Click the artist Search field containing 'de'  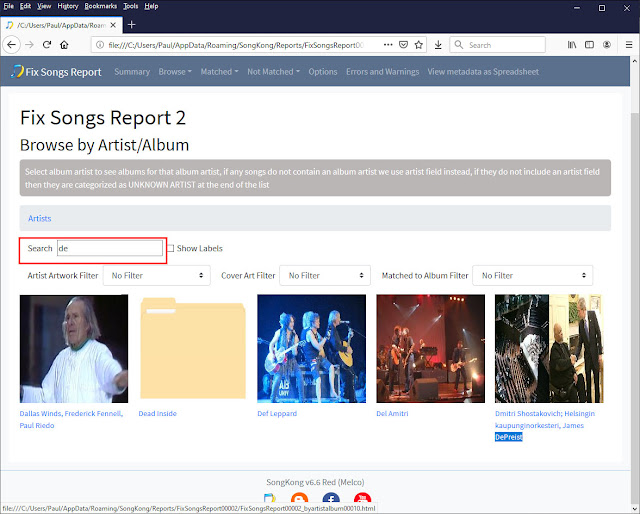click(x=110, y=248)
